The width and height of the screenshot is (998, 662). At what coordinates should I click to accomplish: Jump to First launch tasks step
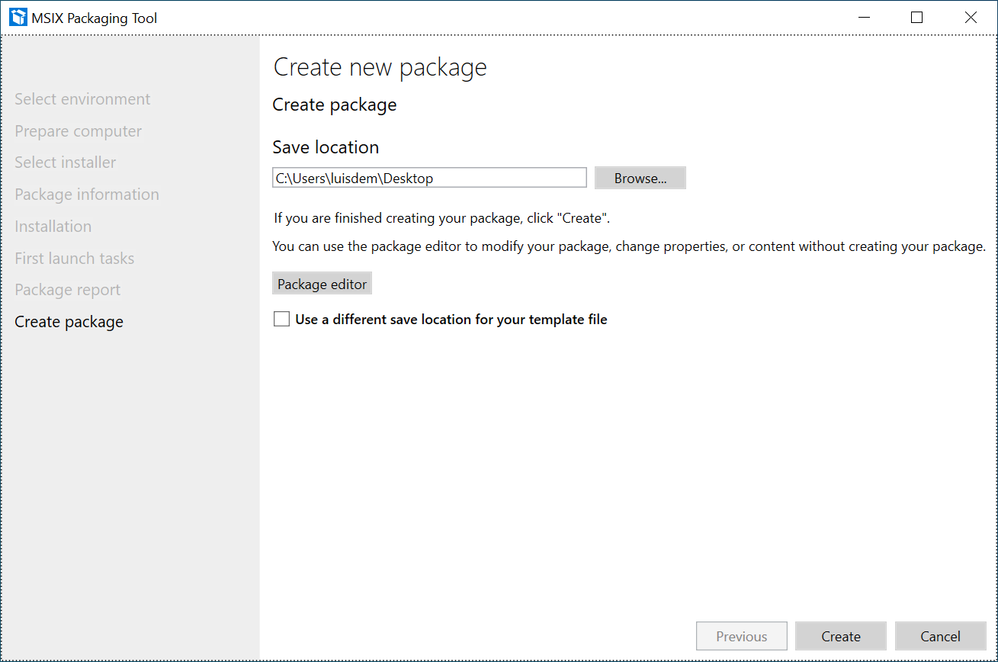[x=74, y=258]
